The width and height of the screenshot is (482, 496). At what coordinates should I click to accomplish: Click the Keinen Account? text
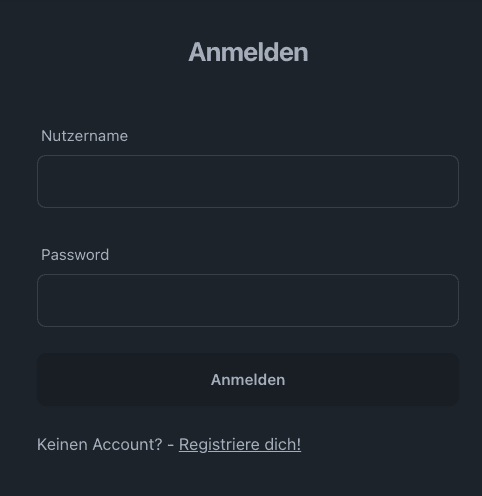pos(99,444)
